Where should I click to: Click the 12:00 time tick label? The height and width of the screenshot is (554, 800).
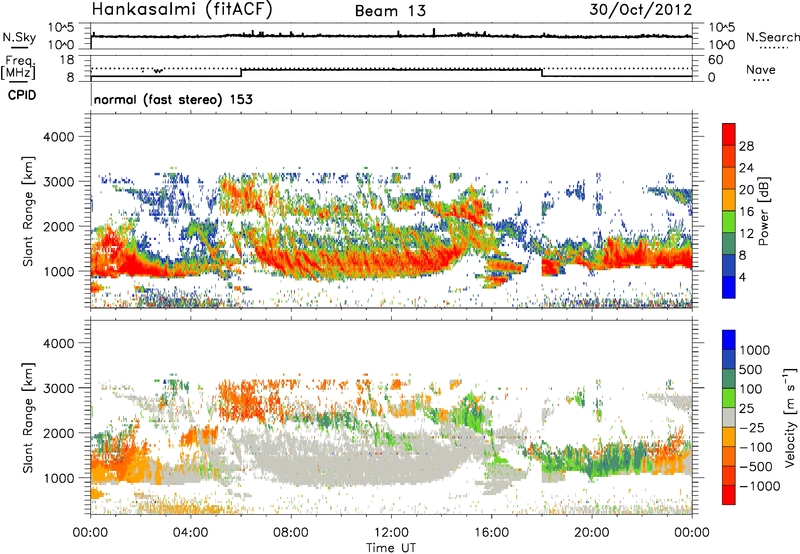click(x=391, y=533)
